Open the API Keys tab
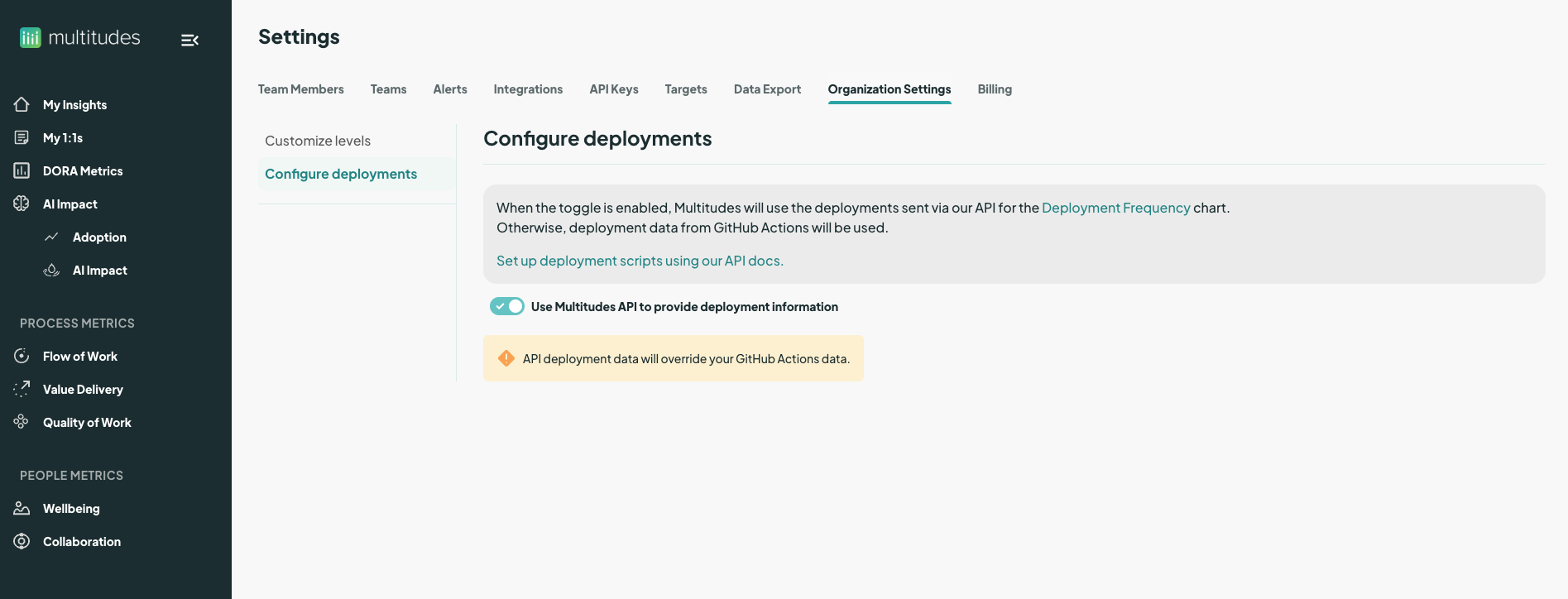 (x=613, y=89)
